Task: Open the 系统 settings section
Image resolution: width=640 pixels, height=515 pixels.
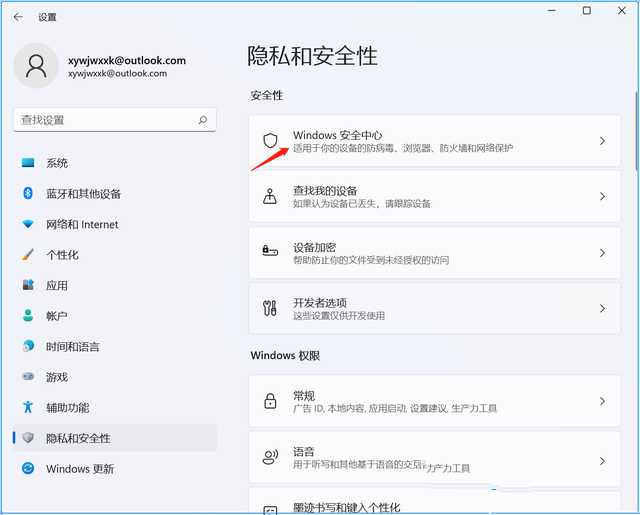Action: [x=115, y=163]
